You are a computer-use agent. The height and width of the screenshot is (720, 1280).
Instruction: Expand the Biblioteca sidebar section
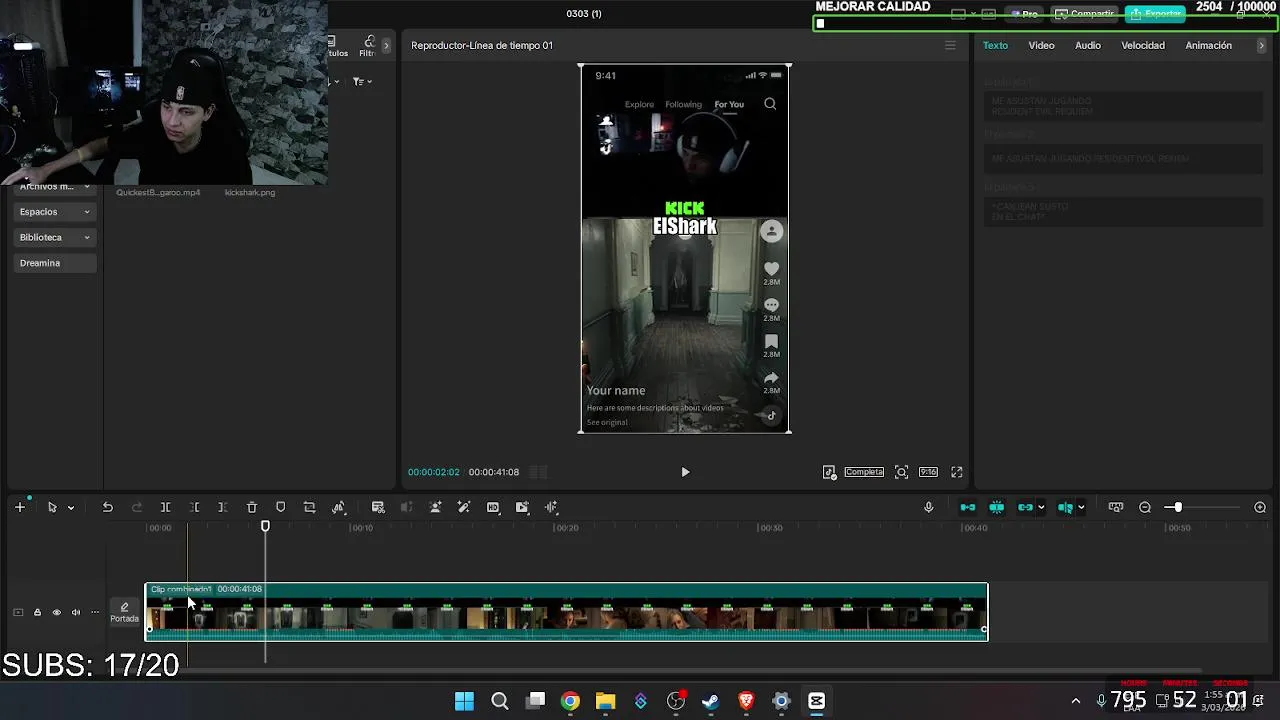tap(55, 237)
